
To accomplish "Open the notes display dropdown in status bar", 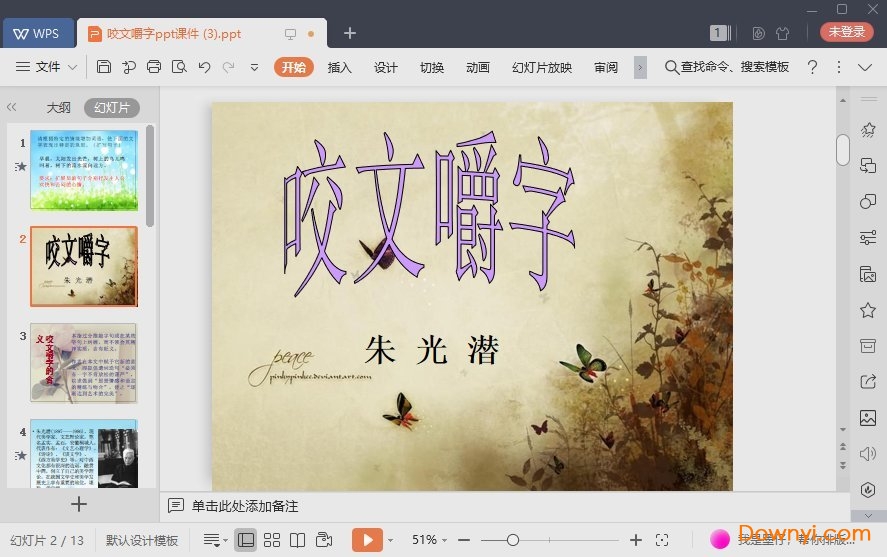I will (x=216, y=540).
